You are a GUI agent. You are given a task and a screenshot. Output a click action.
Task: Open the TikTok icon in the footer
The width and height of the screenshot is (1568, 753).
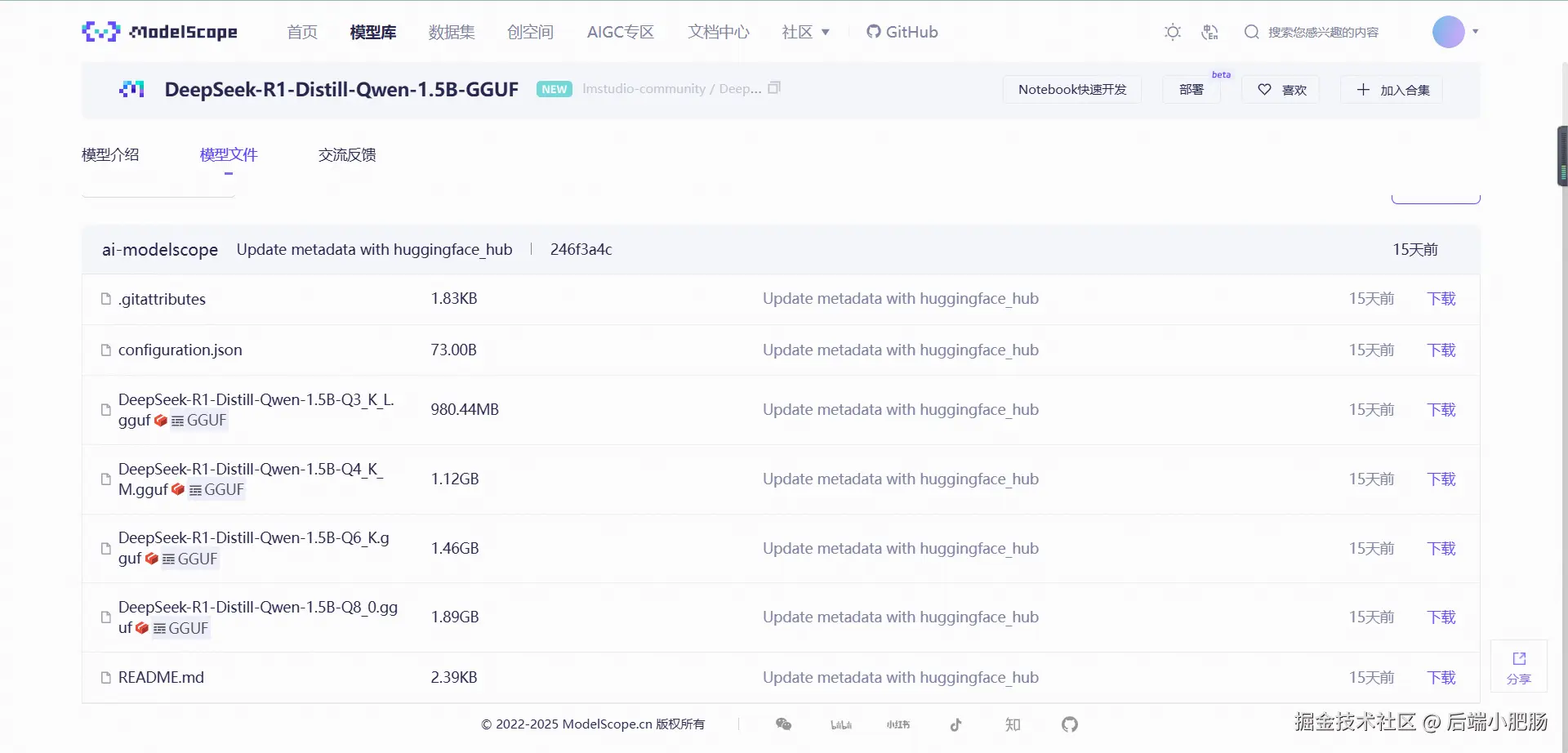click(955, 724)
